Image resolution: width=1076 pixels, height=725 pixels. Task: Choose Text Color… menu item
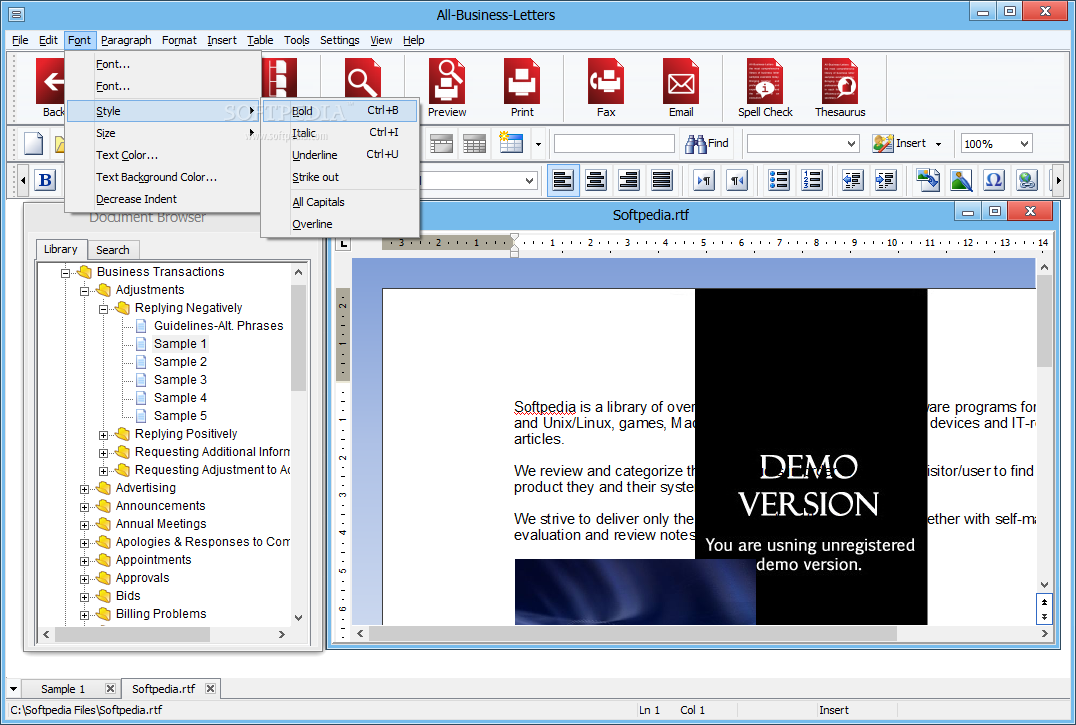pyautogui.click(x=163, y=155)
